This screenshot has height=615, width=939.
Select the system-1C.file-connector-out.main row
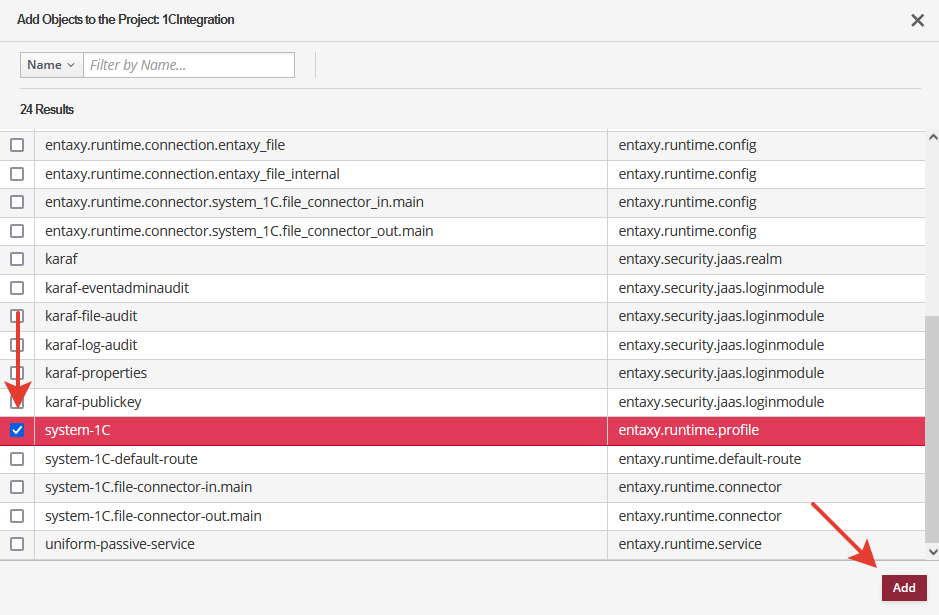[300, 516]
